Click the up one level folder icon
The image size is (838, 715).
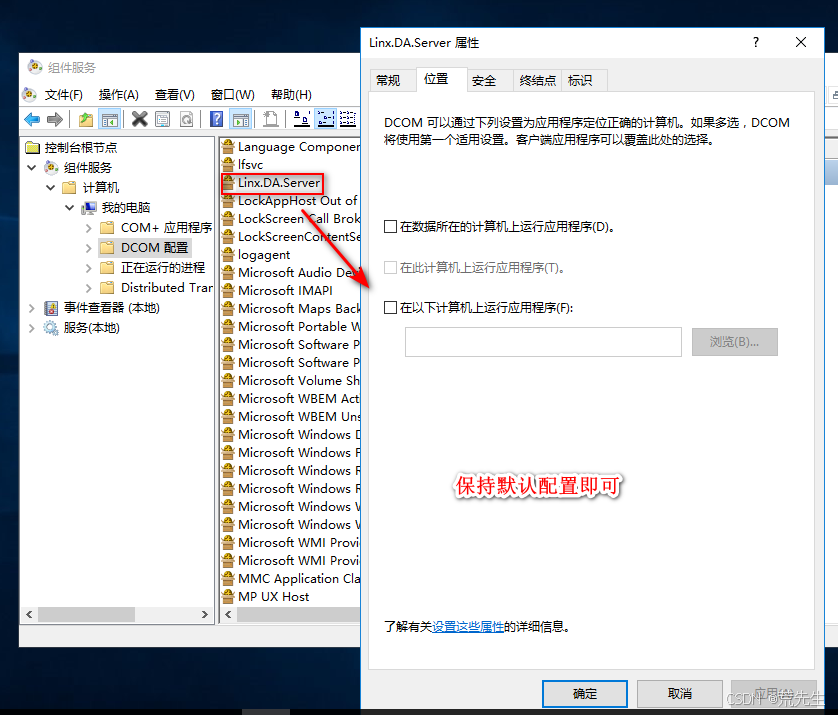[85, 118]
